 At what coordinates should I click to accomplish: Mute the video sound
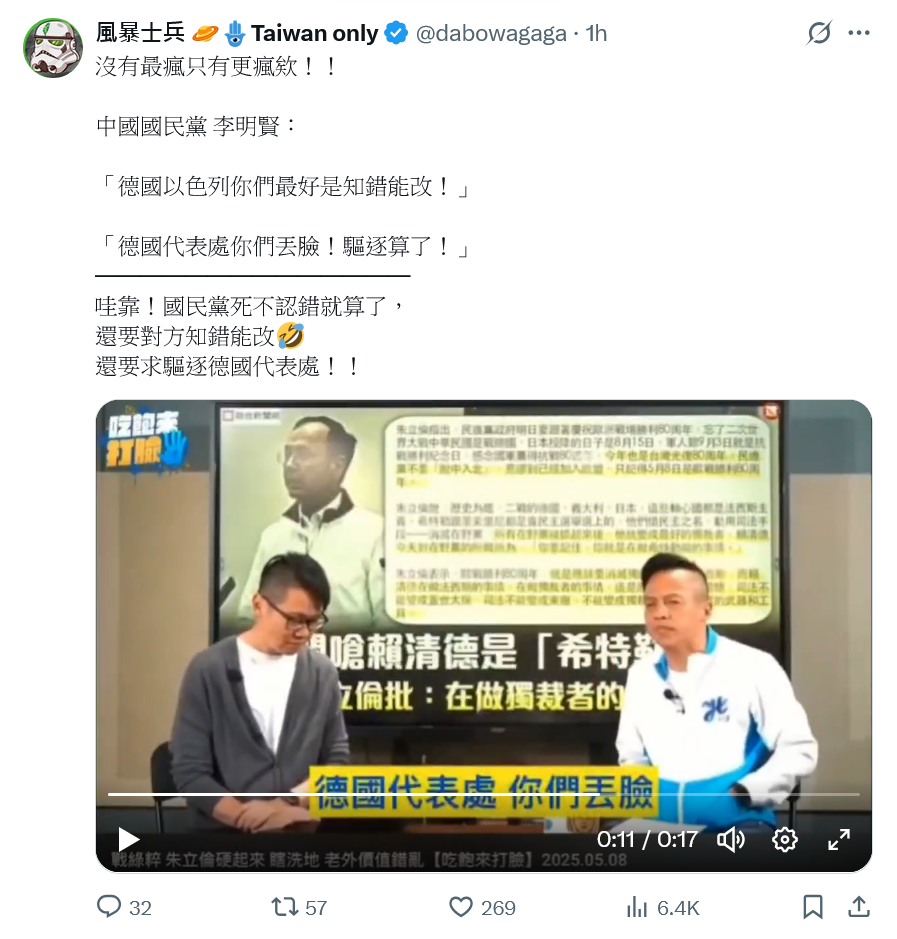(731, 840)
